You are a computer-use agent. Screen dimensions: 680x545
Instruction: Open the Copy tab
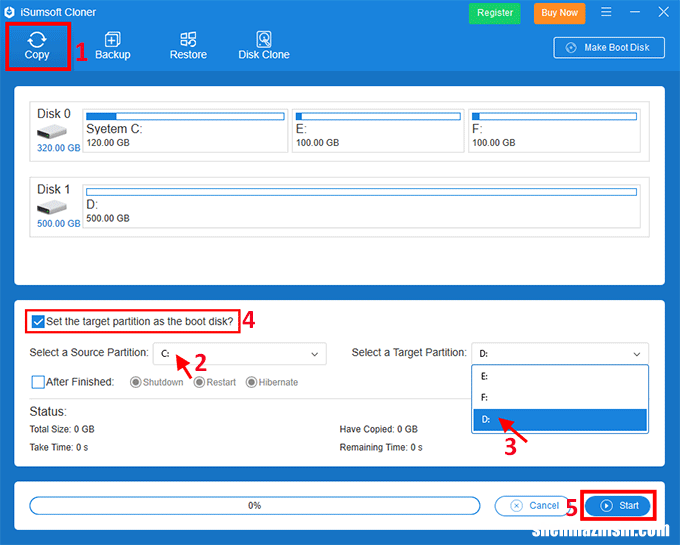[37, 46]
